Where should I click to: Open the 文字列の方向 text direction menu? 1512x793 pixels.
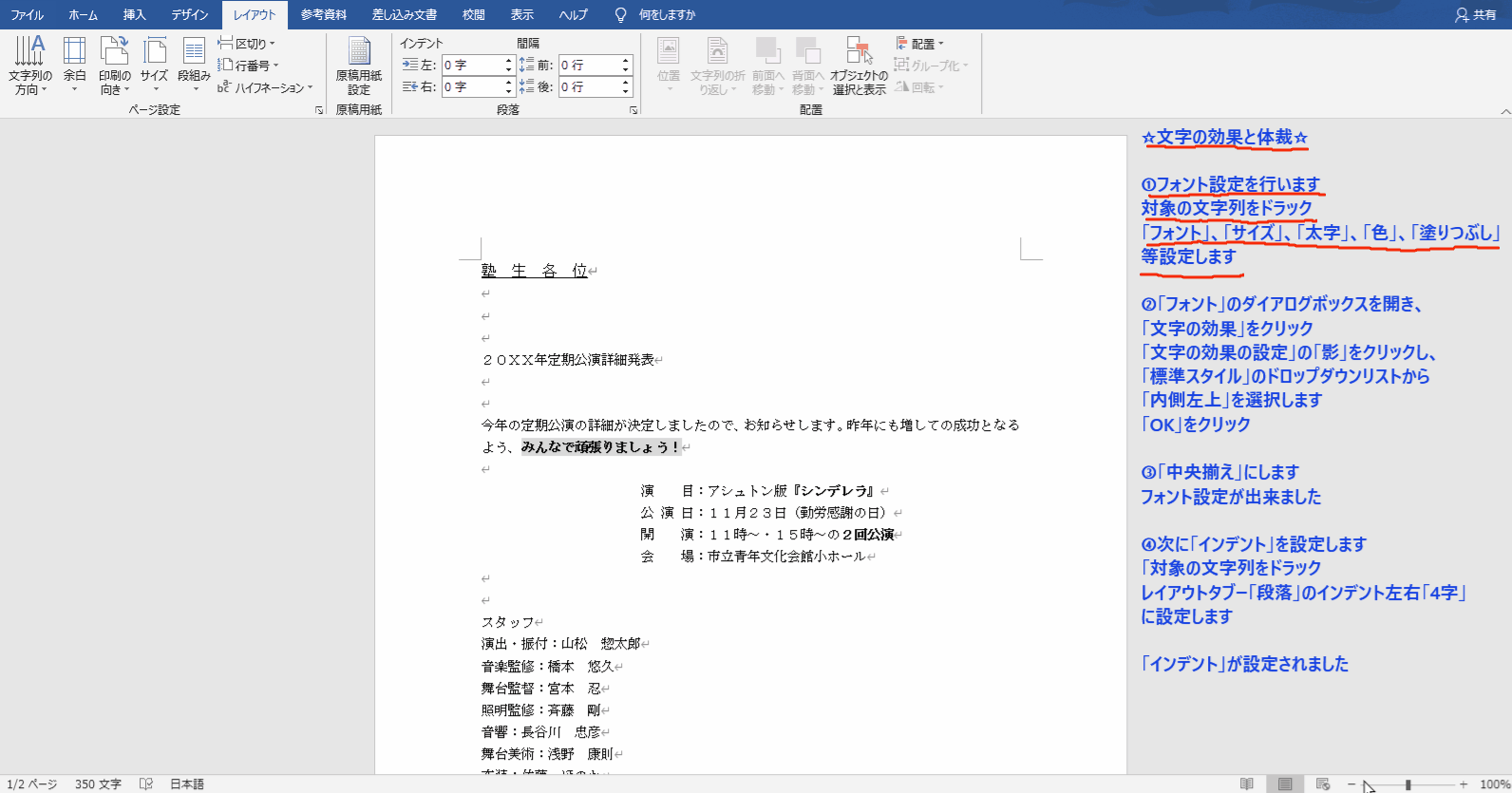tap(30, 65)
